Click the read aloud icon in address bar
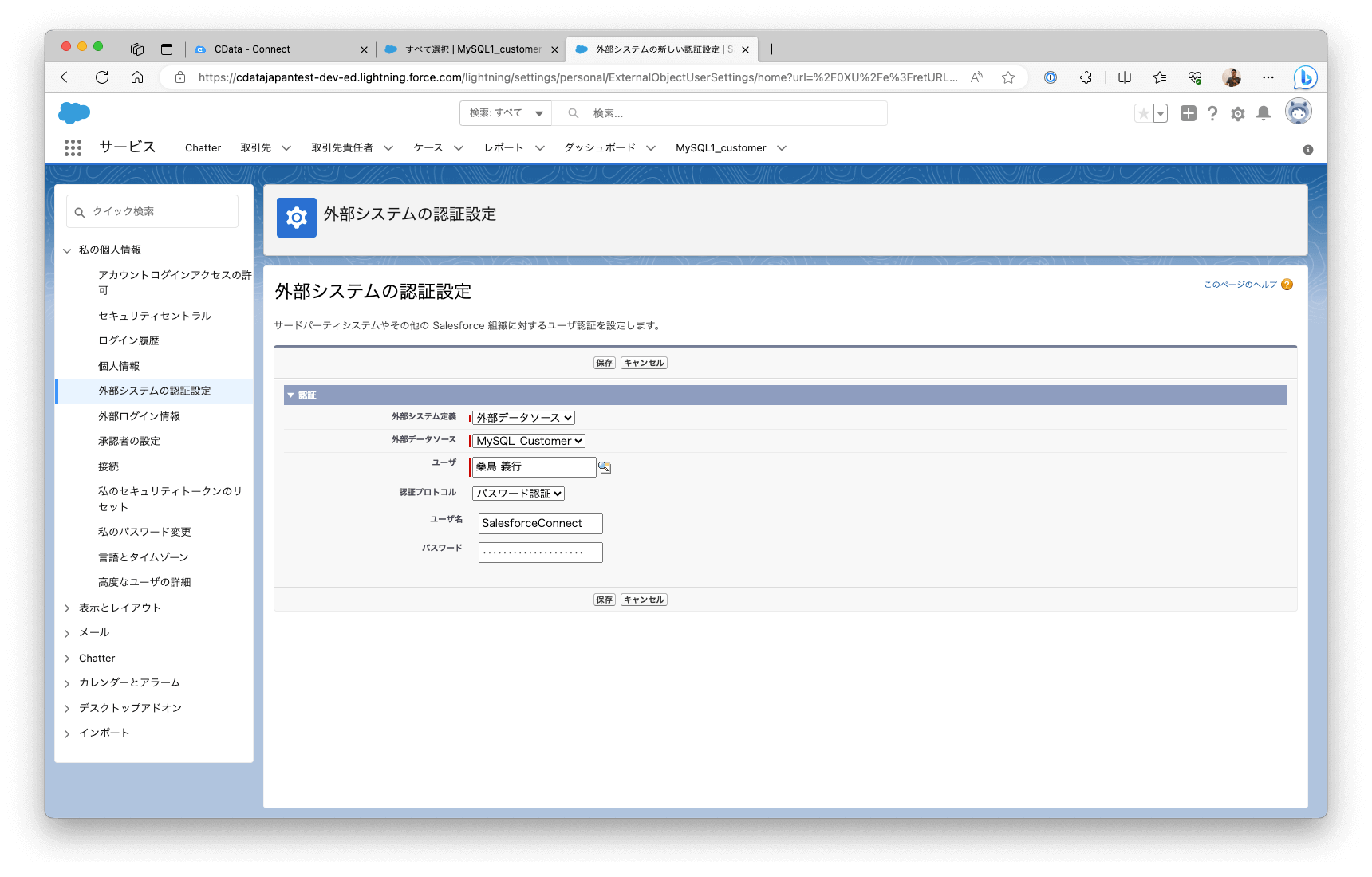 click(x=976, y=77)
